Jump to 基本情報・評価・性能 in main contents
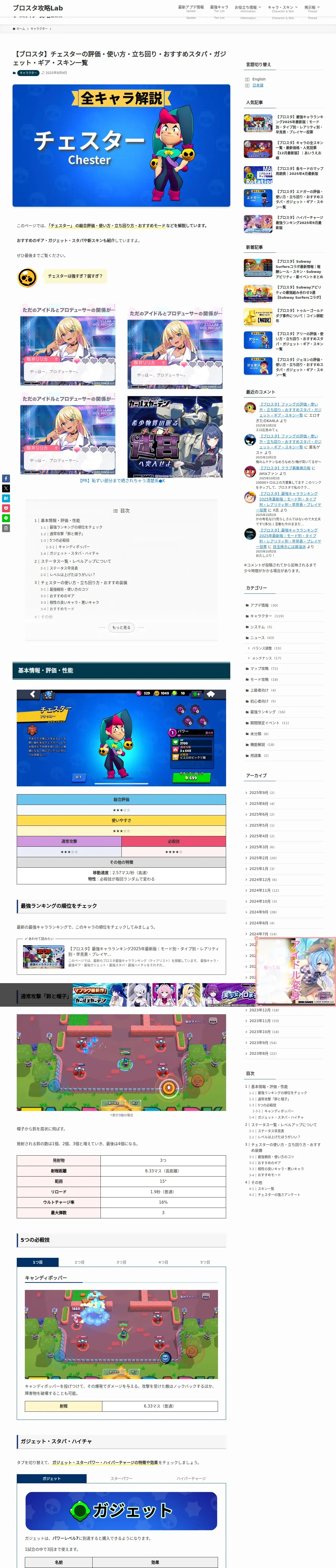Viewport: 336px width, 1568px height. click(x=58, y=520)
